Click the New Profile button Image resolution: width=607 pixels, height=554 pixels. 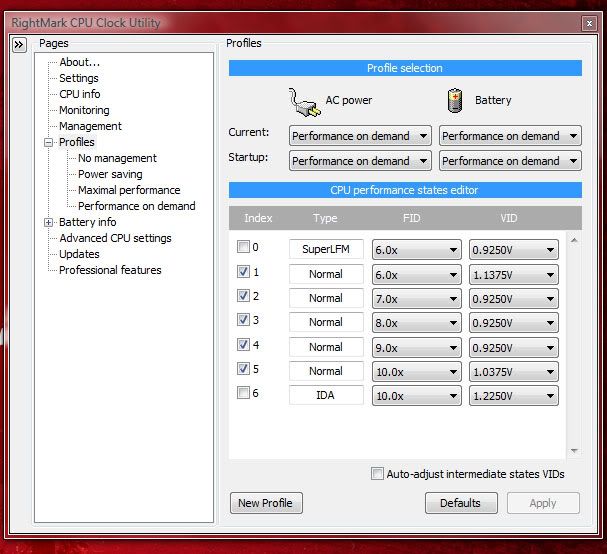[266, 503]
